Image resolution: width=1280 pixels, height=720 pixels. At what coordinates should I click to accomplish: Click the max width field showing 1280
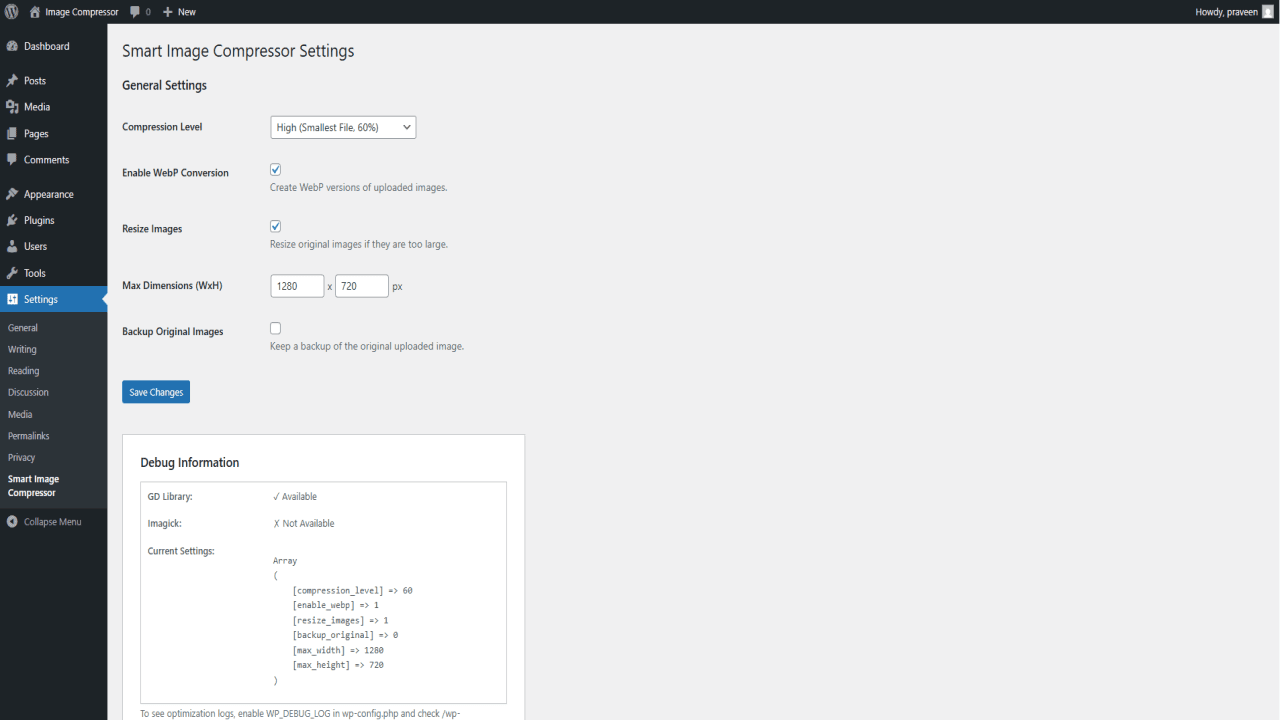pos(297,286)
